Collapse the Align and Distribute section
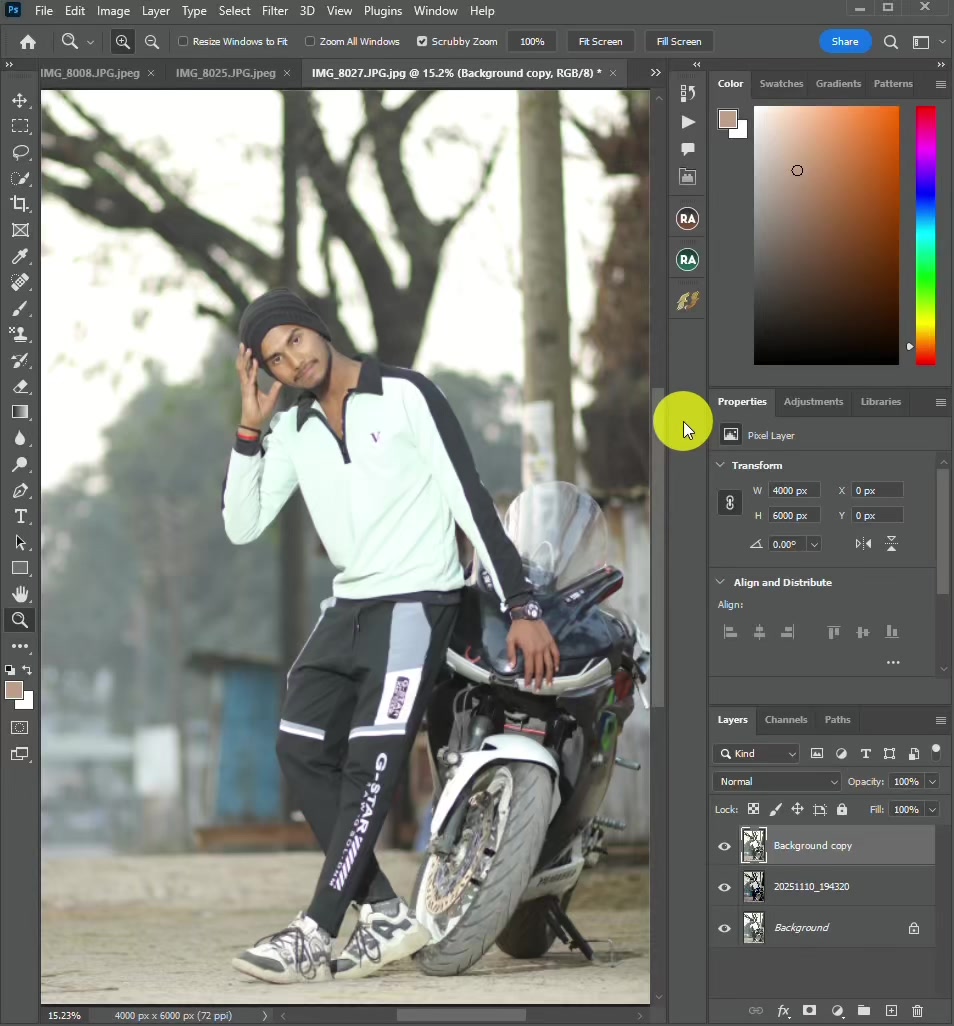The height and width of the screenshot is (1026, 954). 720,582
